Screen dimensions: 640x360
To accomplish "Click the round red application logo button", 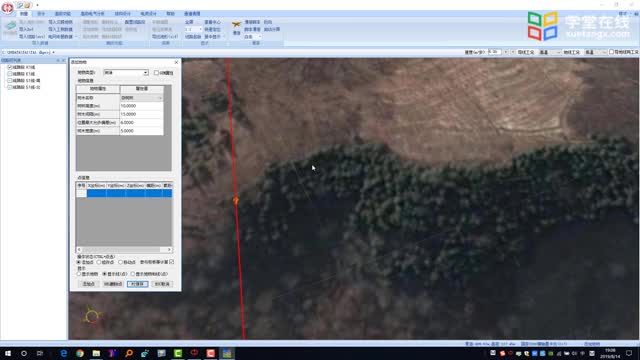I will (x=7, y=7).
